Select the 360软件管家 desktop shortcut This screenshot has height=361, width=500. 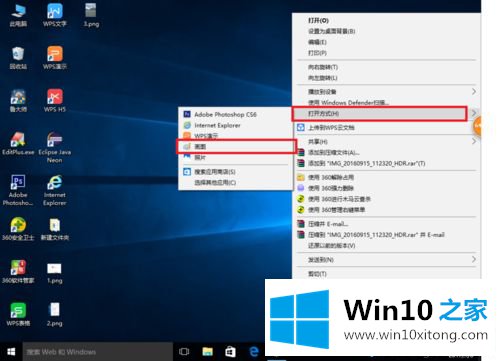(18, 271)
